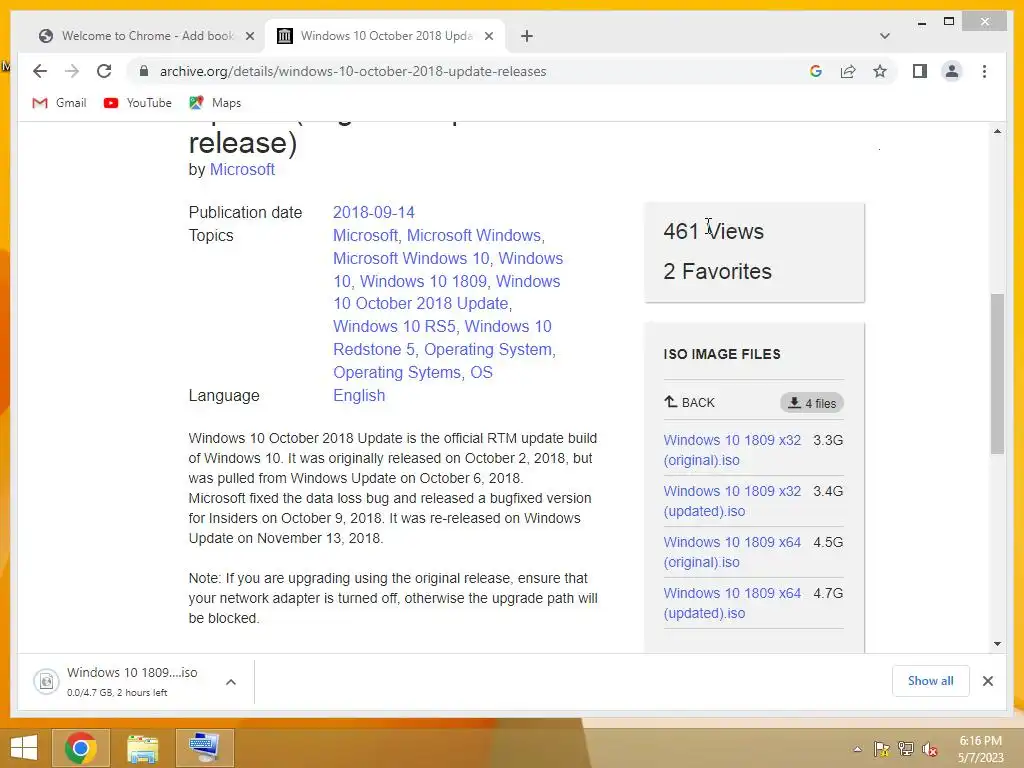Download Windows 10 1809 x64 (updated).iso
Image resolution: width=1024 pixels, height=768 pixels.
[732, 603]
